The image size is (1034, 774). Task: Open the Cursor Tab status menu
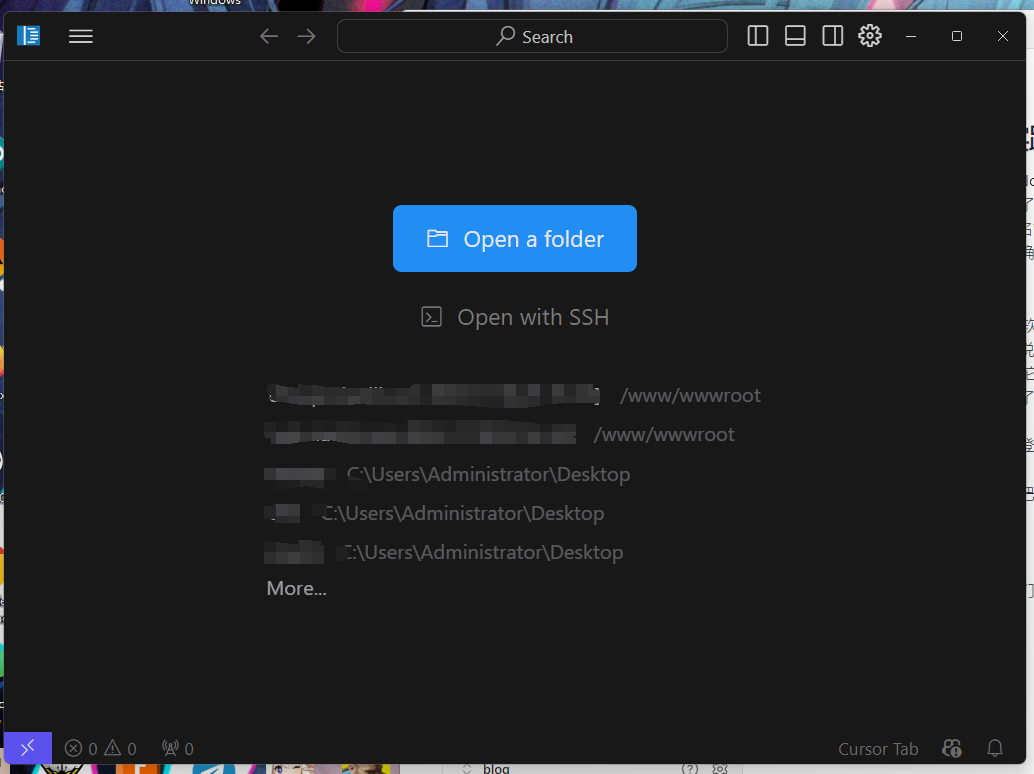(x=877, y=749)
